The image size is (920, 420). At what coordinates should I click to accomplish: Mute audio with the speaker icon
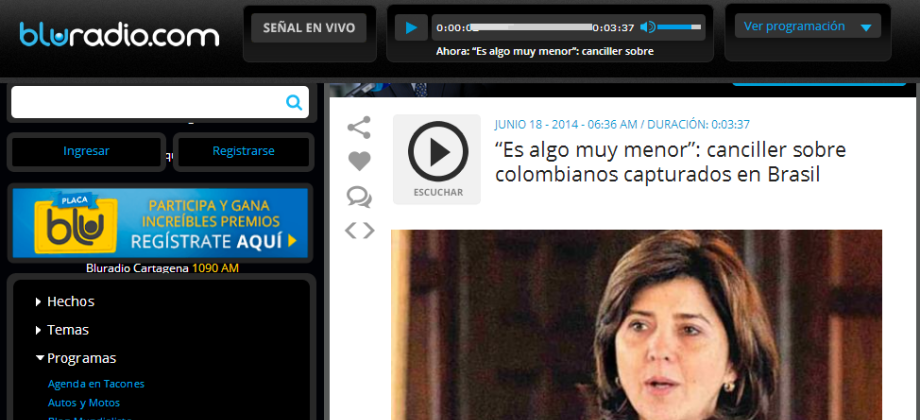[x=647, y=27]
